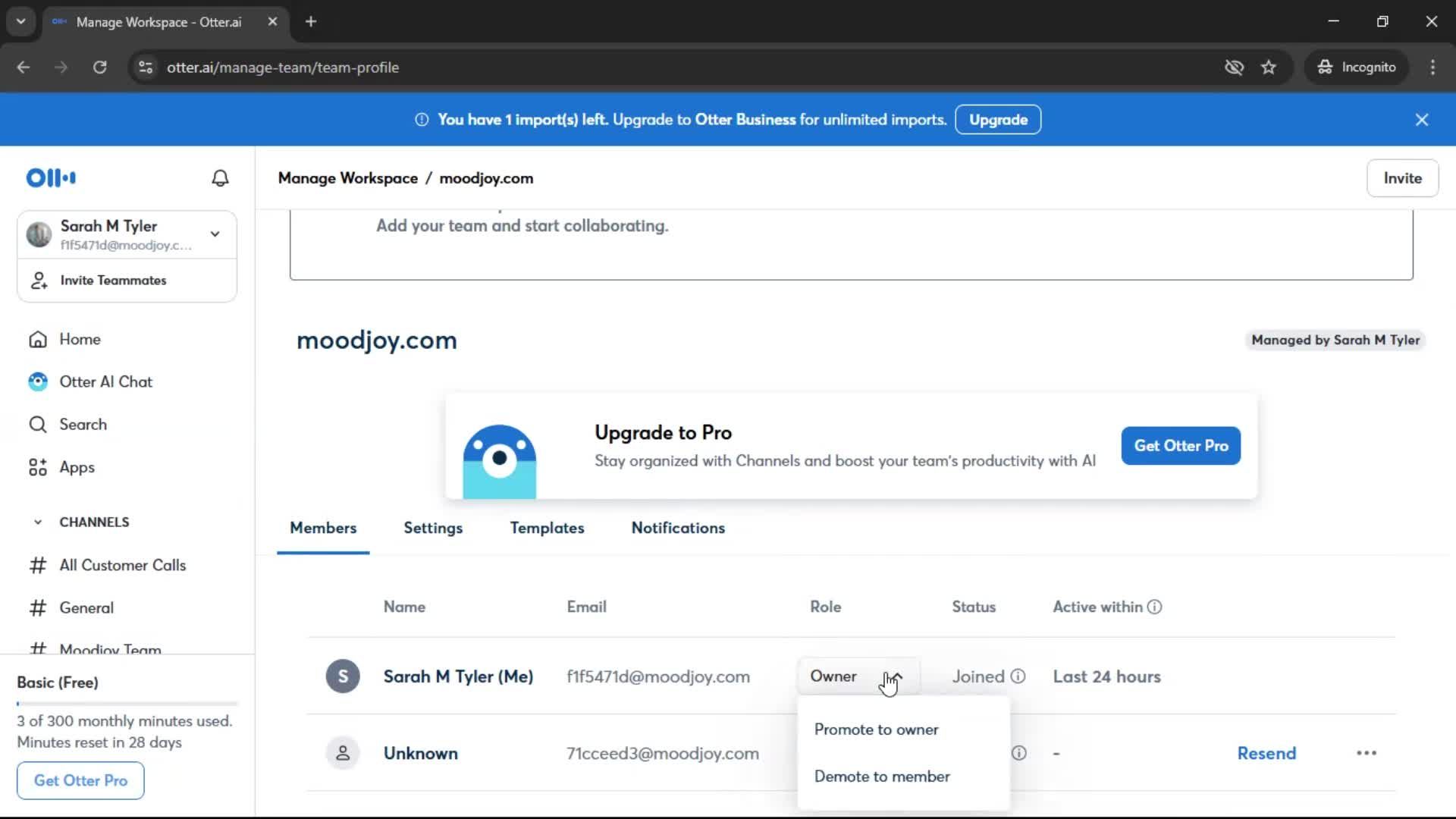Close the Manage Workspace browser tab

coord(272,22)
